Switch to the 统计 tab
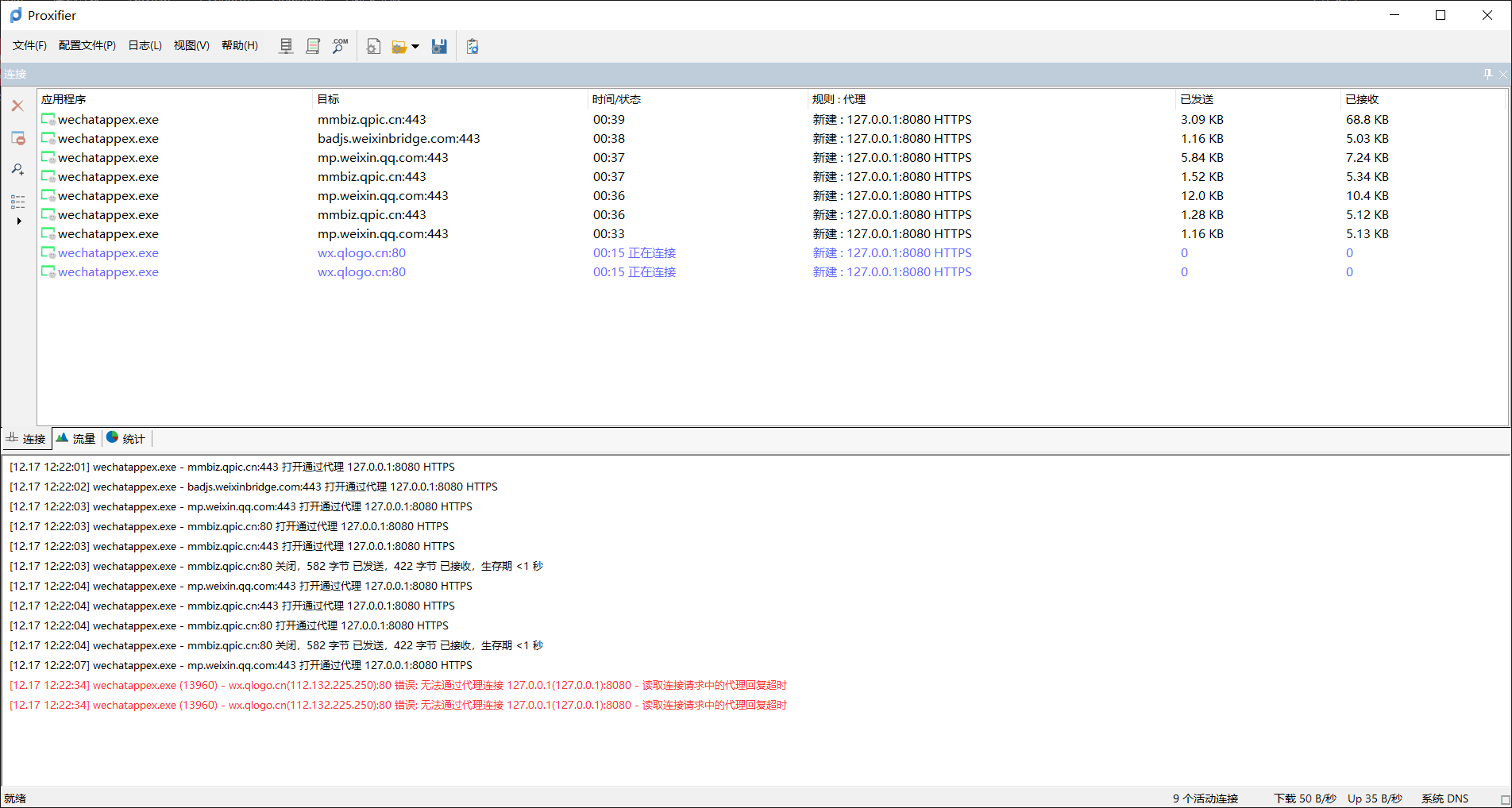 126,438
